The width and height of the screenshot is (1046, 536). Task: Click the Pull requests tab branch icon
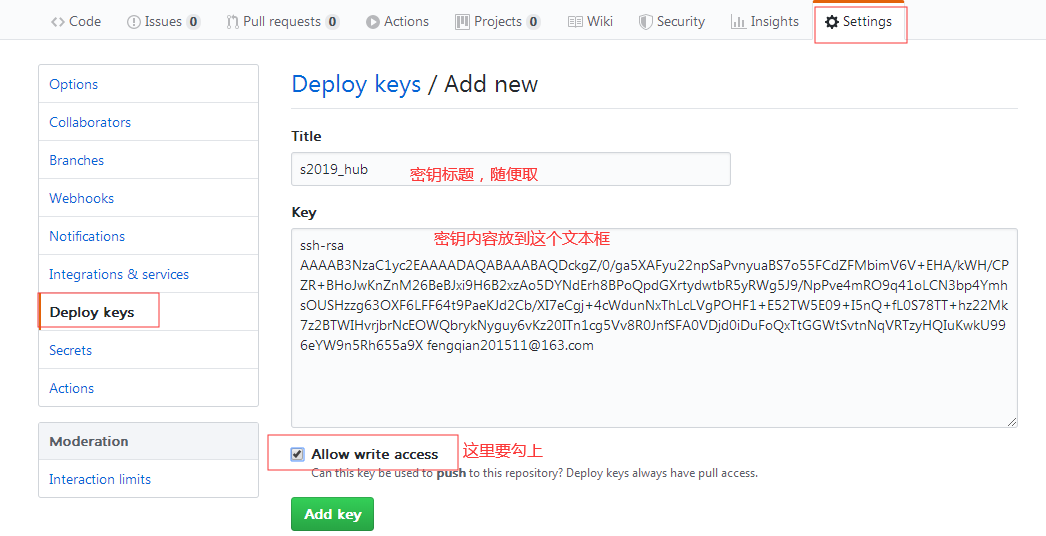tap(232, 22)
